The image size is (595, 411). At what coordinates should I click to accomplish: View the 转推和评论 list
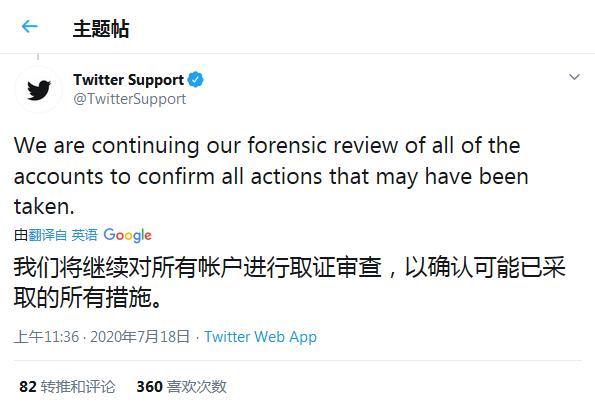[78, 387]
